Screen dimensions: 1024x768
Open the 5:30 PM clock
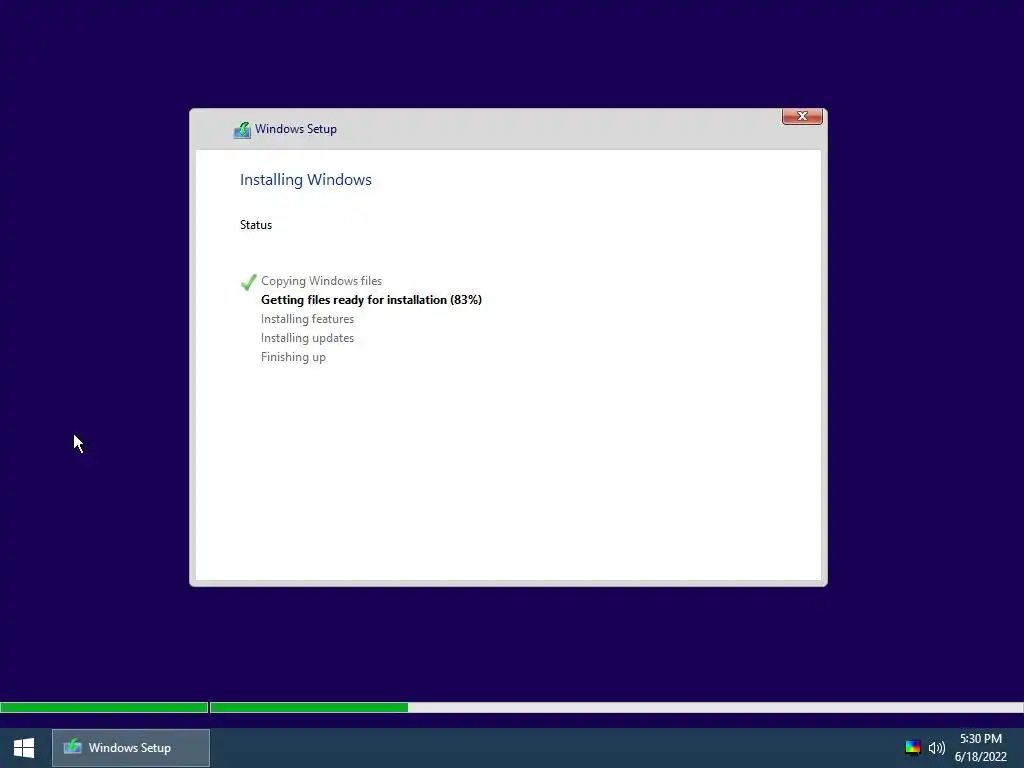[980, 739]
